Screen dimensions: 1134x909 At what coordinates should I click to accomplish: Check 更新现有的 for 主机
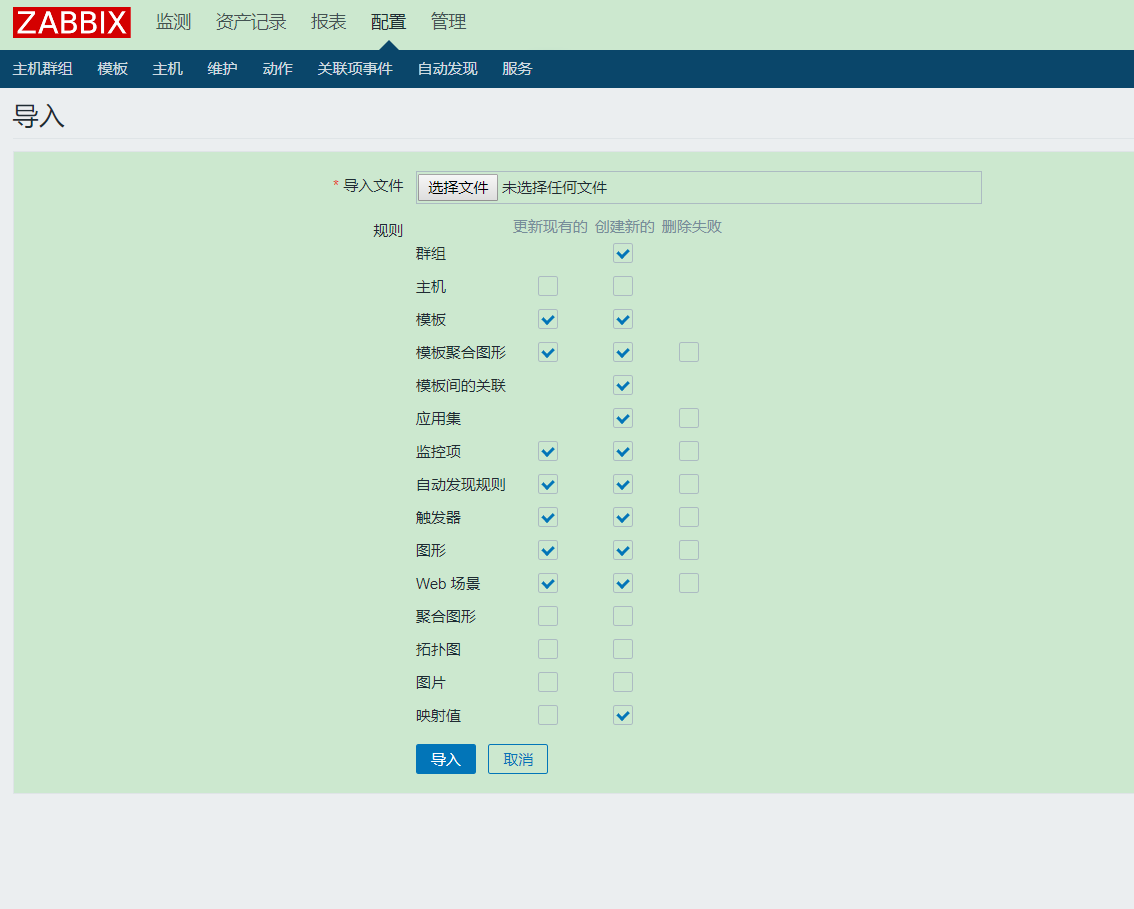click(x=548, y=286)
